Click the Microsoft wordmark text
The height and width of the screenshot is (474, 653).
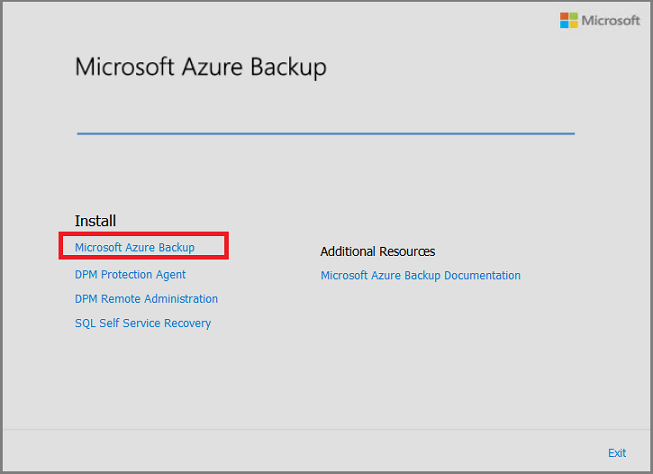(611, 20)
